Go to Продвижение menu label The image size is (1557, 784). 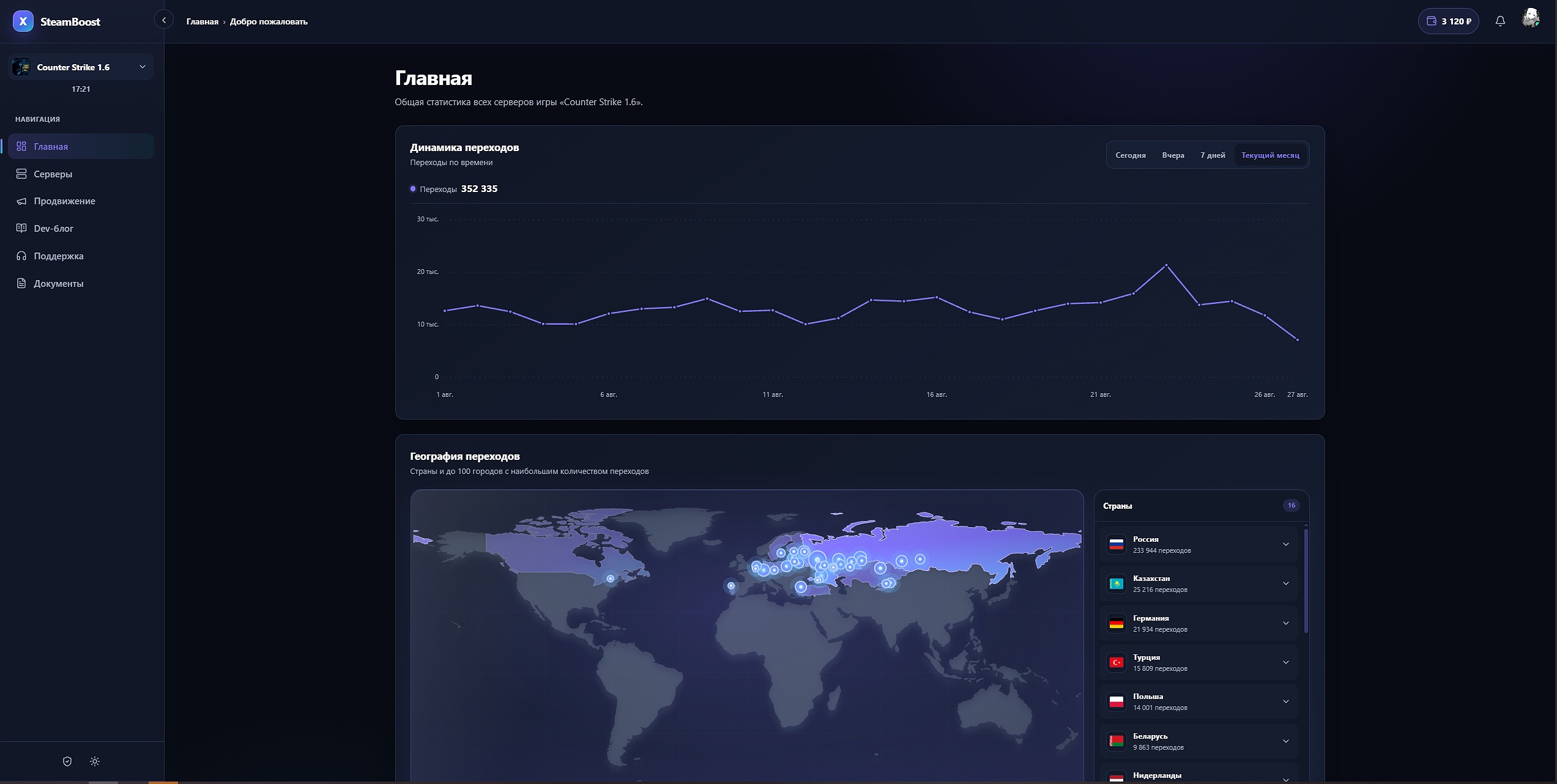(64, 201)
